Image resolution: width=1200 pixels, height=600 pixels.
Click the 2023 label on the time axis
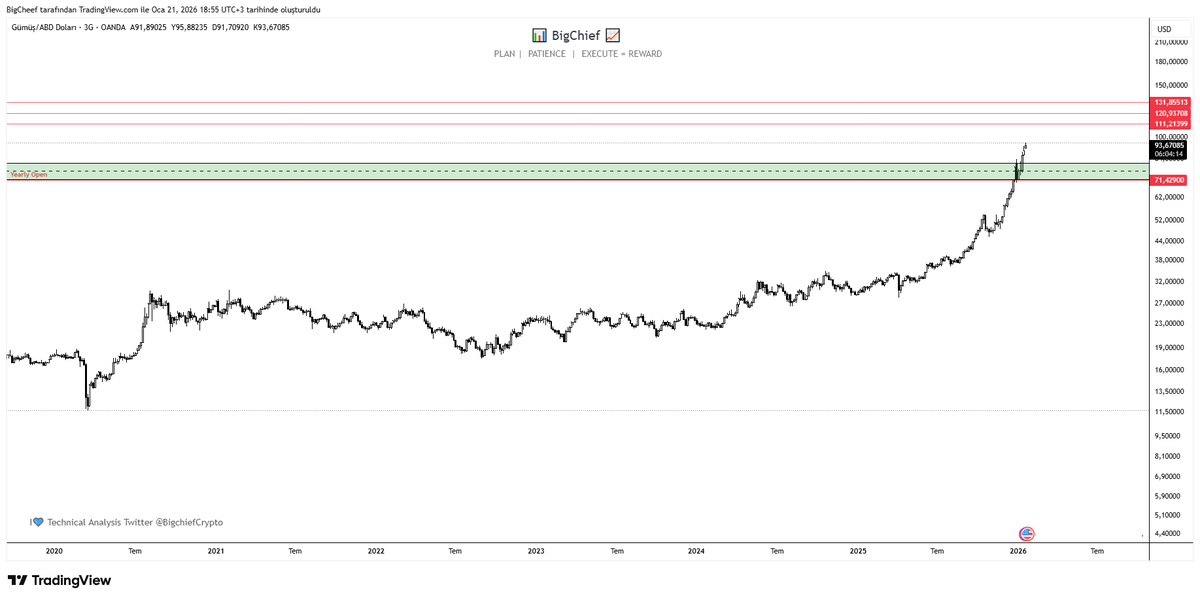(x=536, y=551)
